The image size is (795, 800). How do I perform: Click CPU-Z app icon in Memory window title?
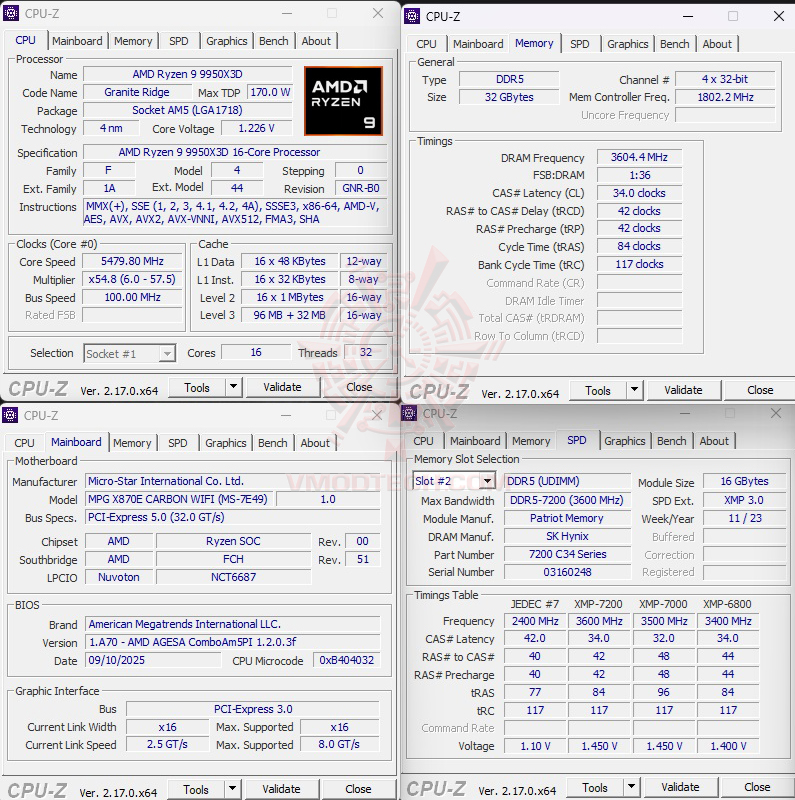click(x=412, y=16)
